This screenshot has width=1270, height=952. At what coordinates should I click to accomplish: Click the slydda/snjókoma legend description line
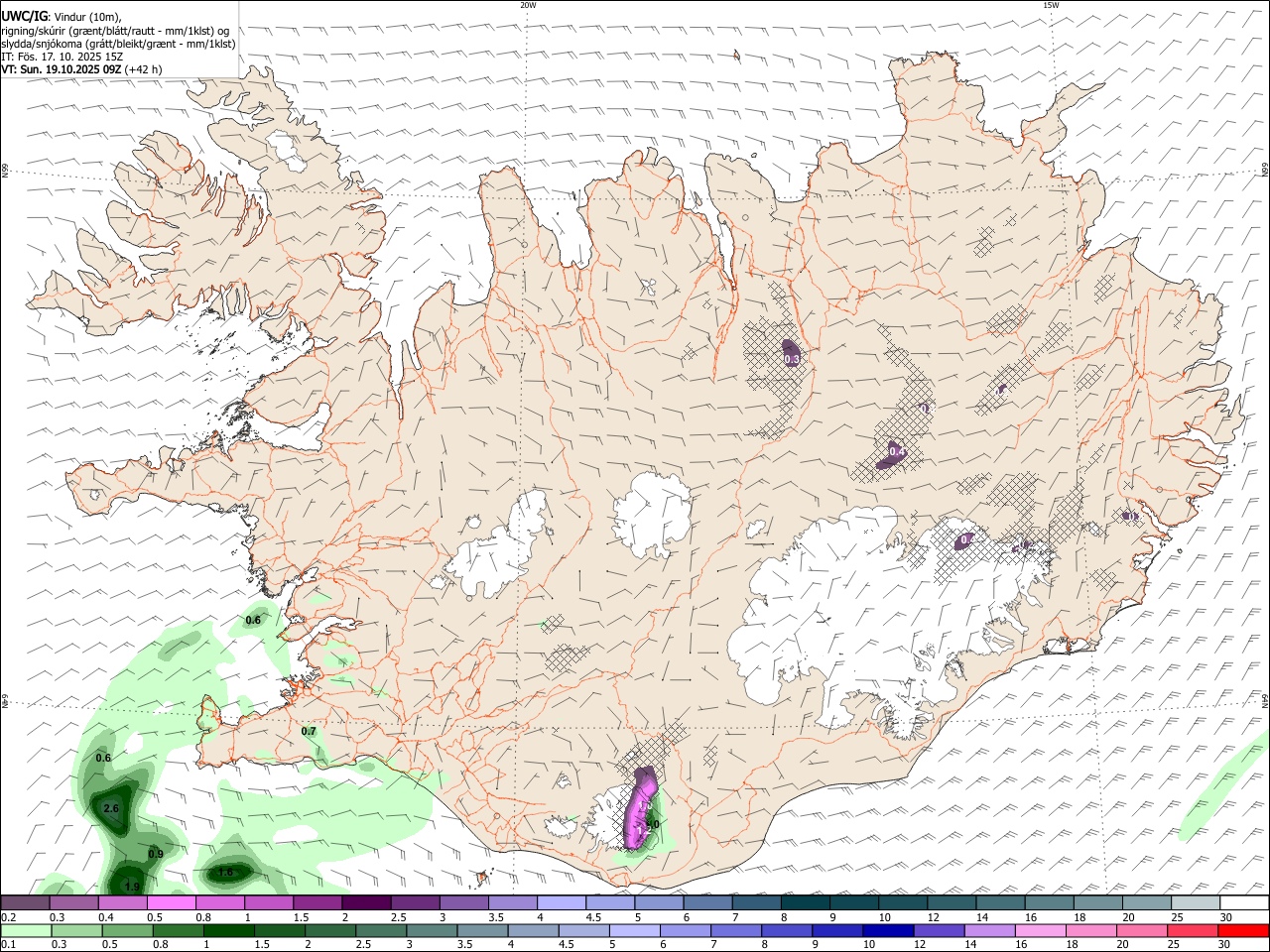click(118, 44)
